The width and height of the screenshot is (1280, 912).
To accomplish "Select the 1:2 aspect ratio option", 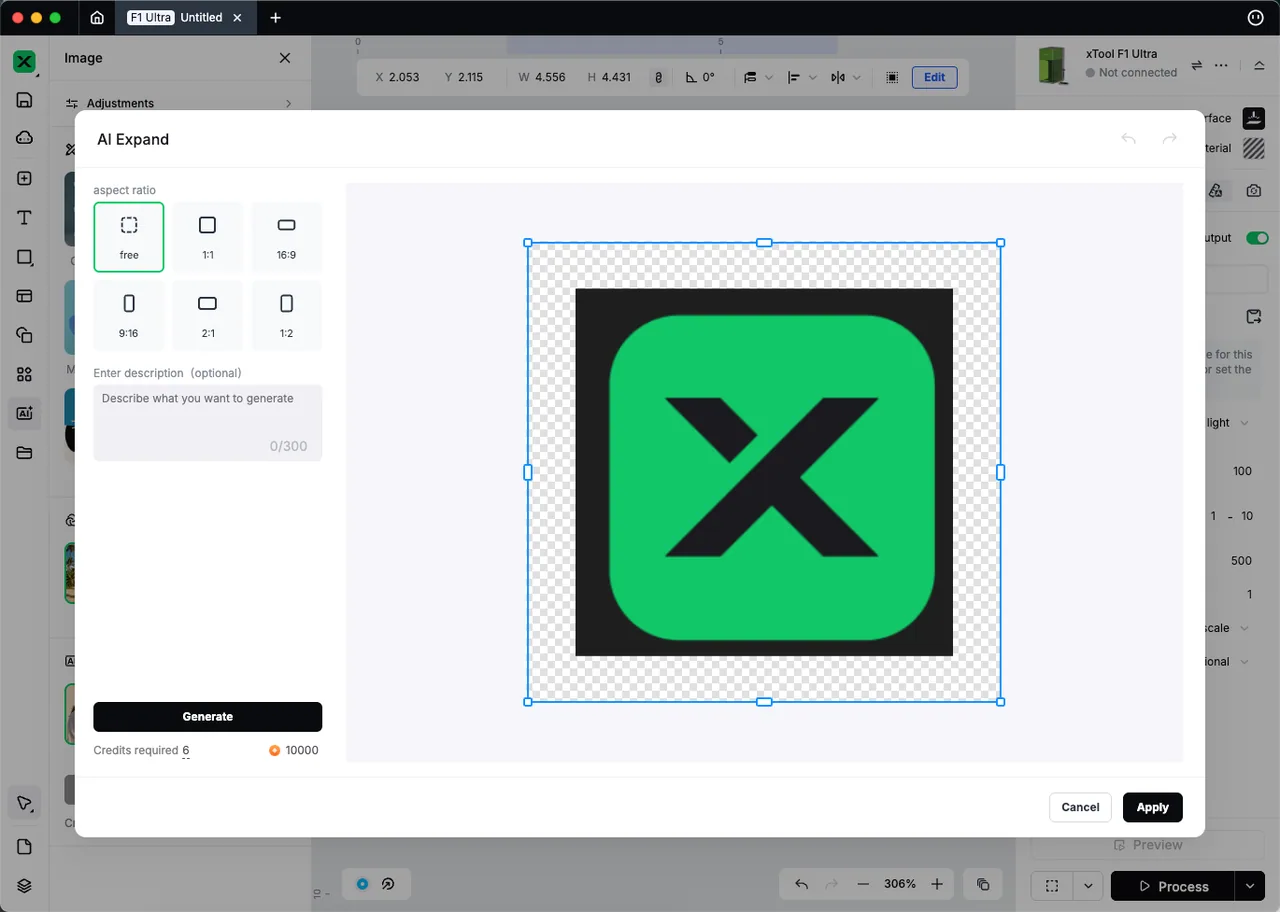I will (286, 315).
